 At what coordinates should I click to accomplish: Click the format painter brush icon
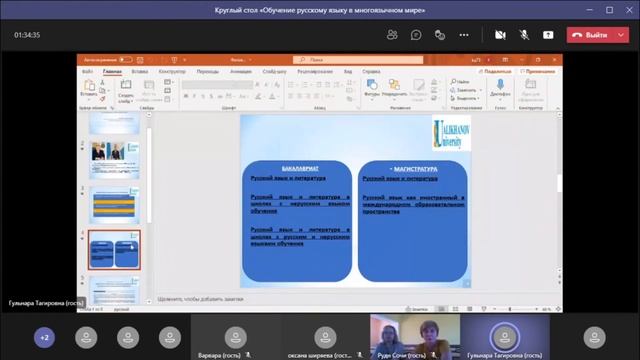(x=102, y=99)
